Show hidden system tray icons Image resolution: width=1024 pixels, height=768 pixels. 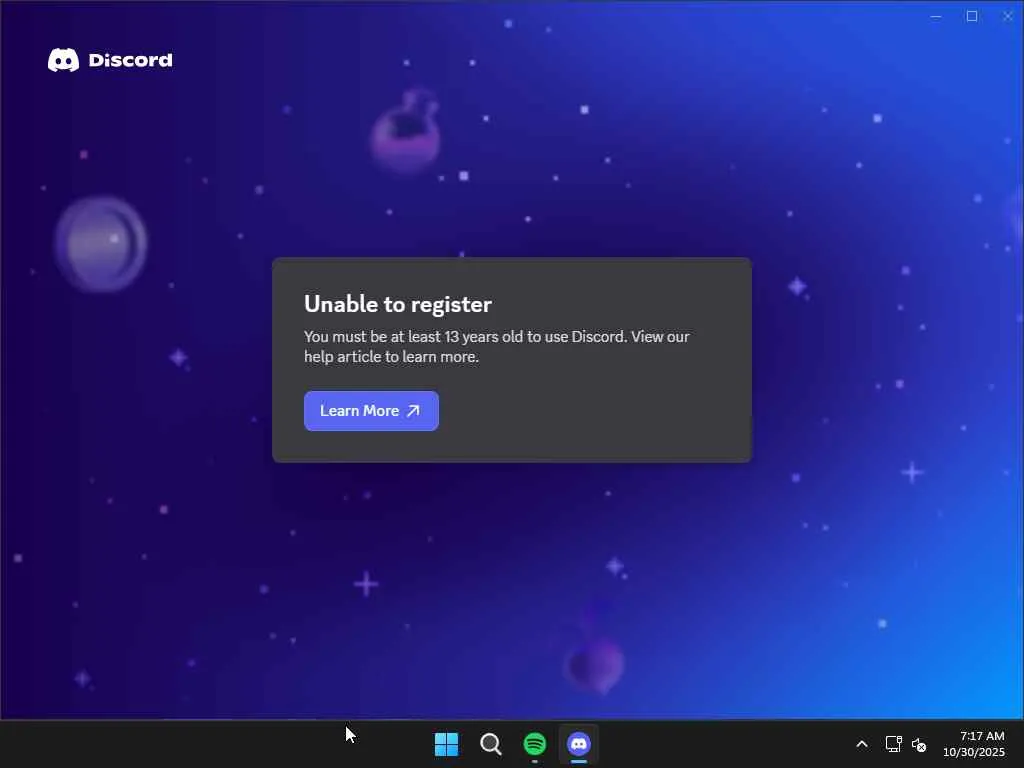(862, 744)
